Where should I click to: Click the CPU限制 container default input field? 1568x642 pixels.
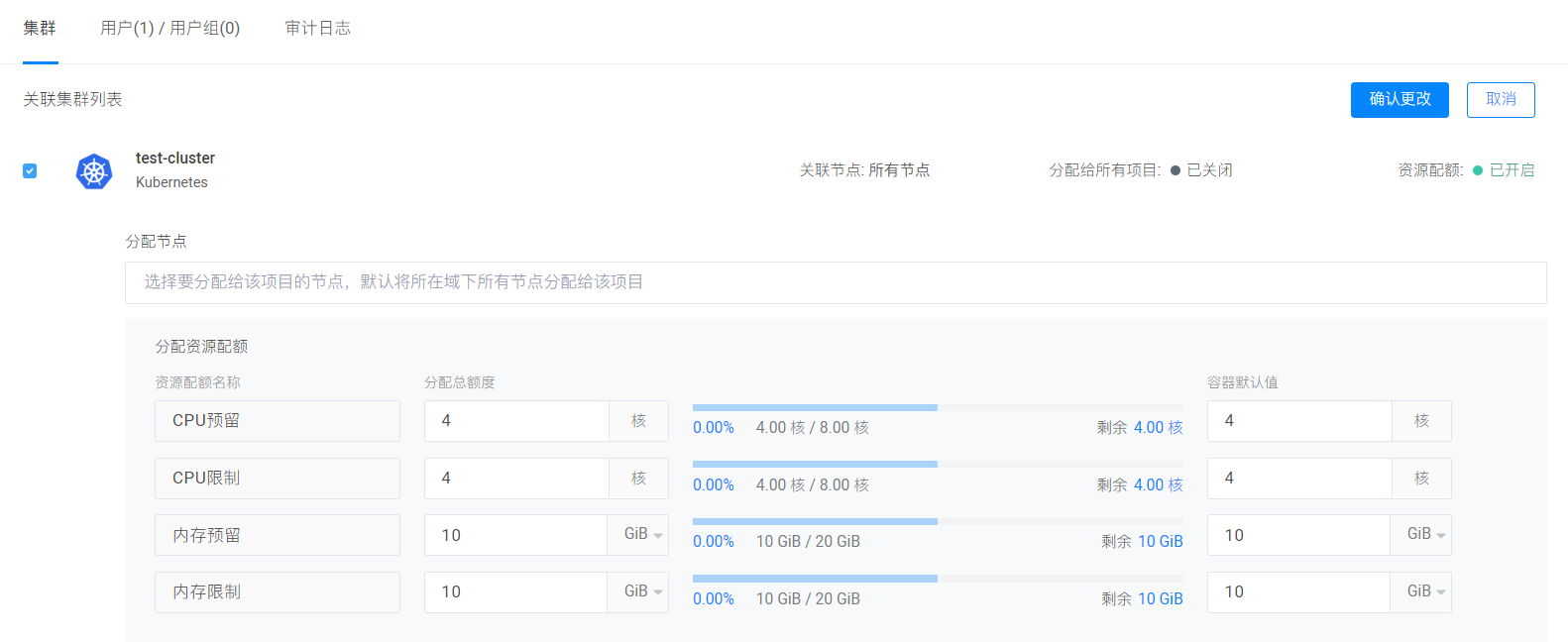click(x=1298, y=479)
